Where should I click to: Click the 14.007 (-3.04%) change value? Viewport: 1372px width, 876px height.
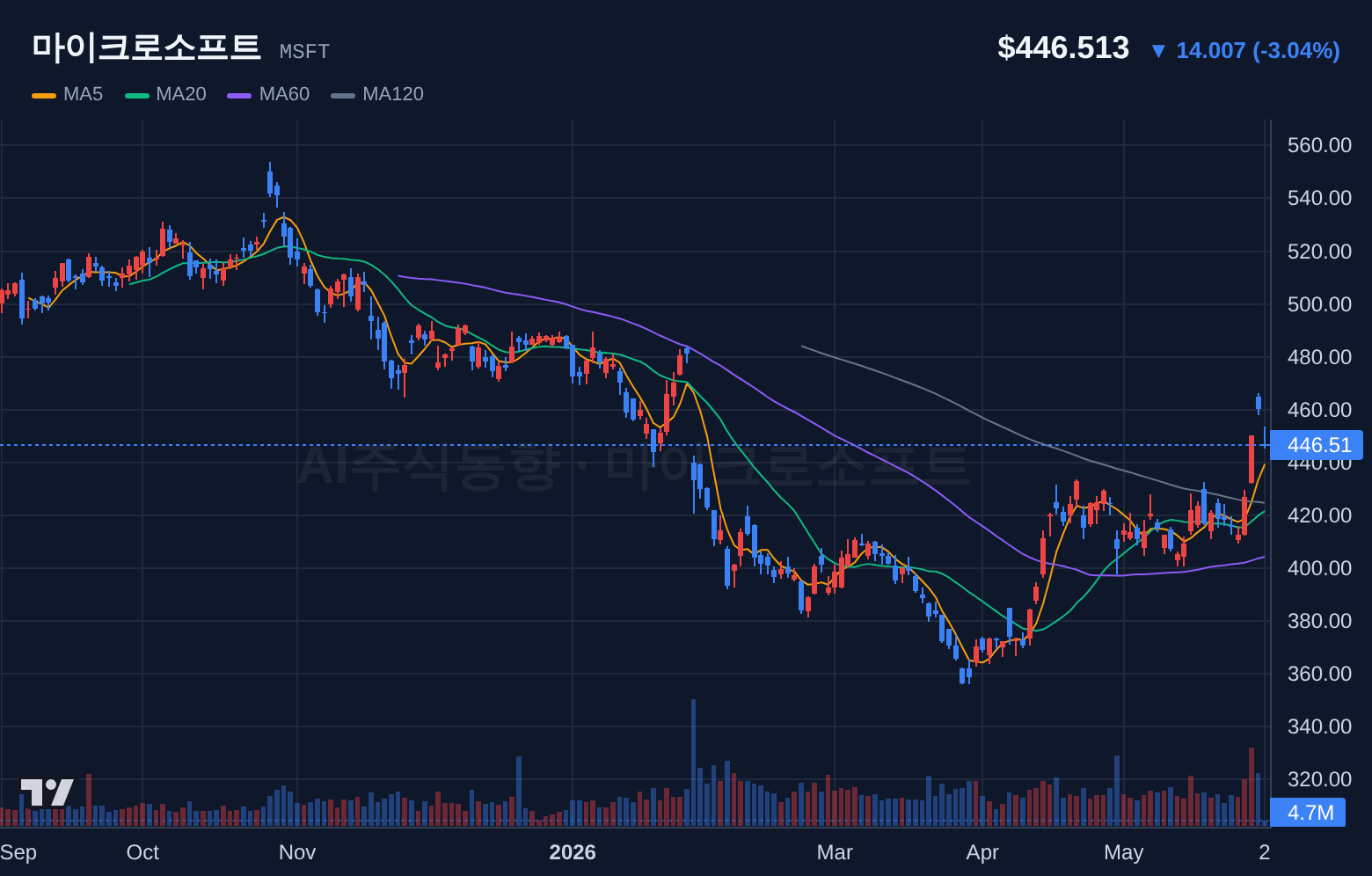(1258, 51)
